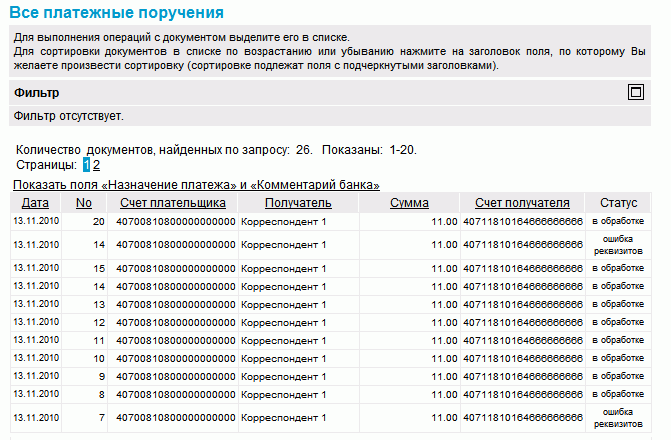Sort by the Счет получателя header

(522, 203)
